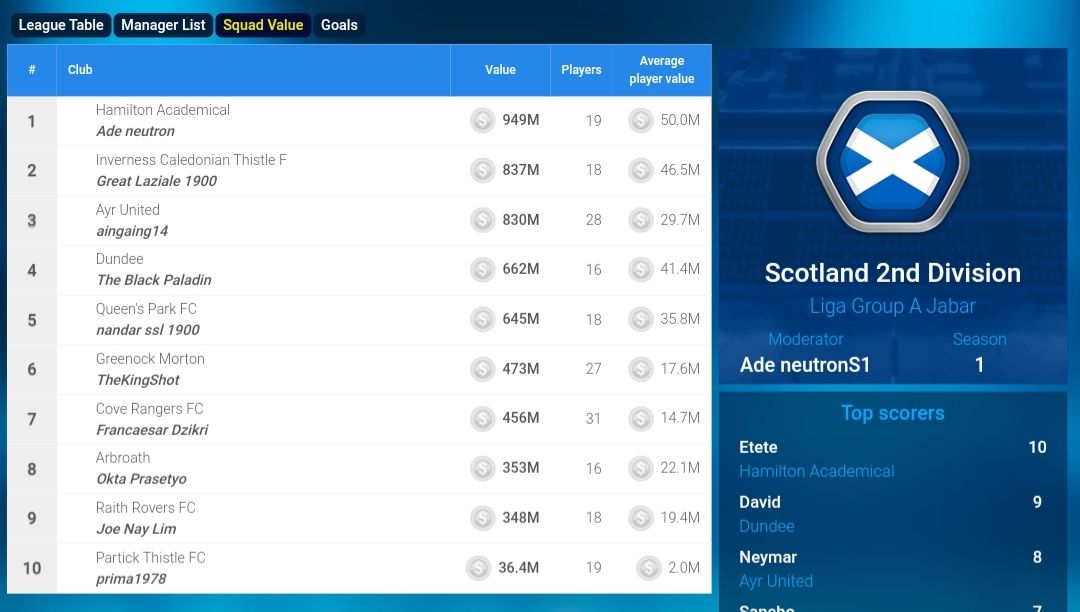Open the League Table tab
Viewport: 1080px width, 612px height.
[x=61, y=25]
